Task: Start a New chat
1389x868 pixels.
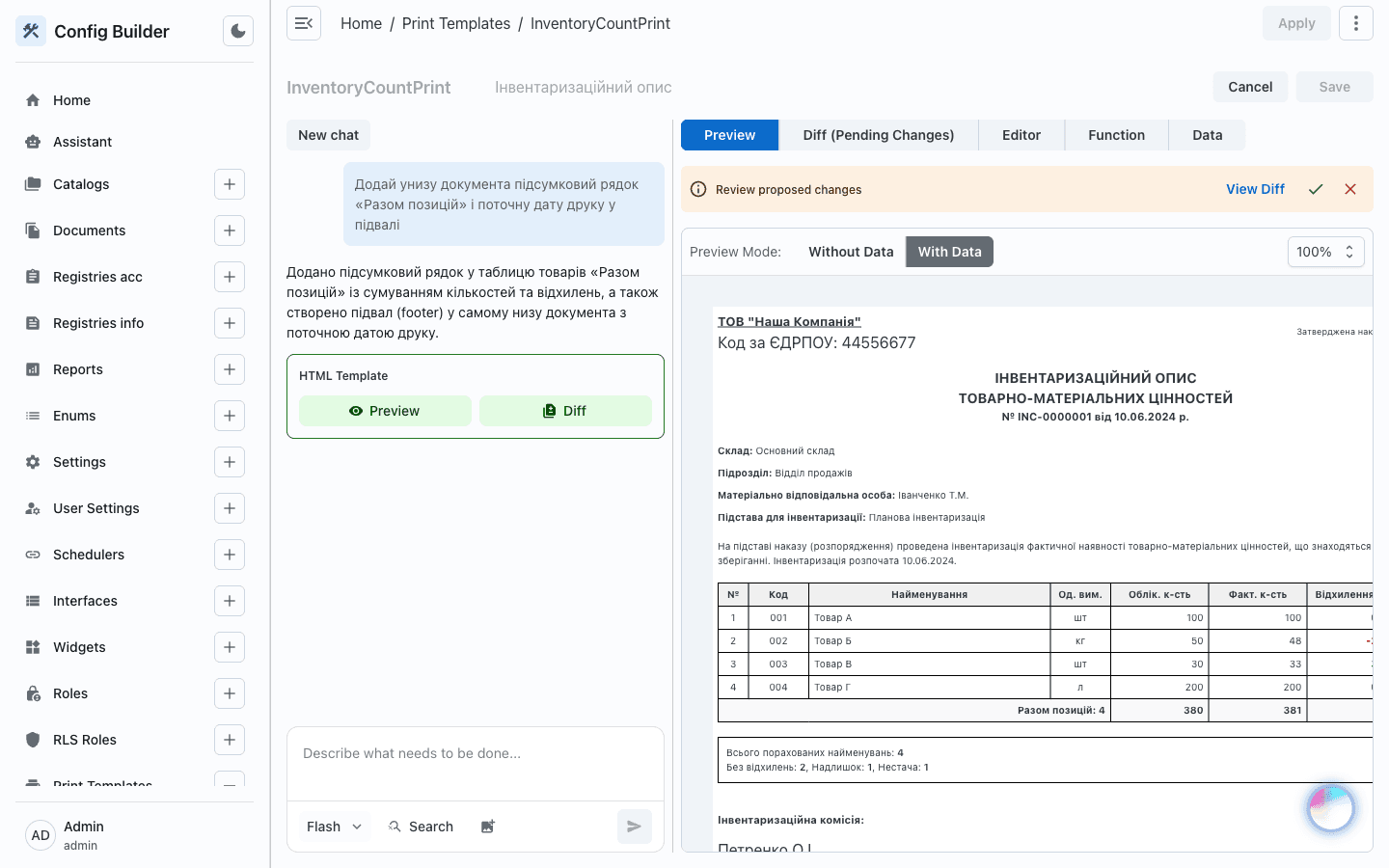Action: click(x=328, y=135)
